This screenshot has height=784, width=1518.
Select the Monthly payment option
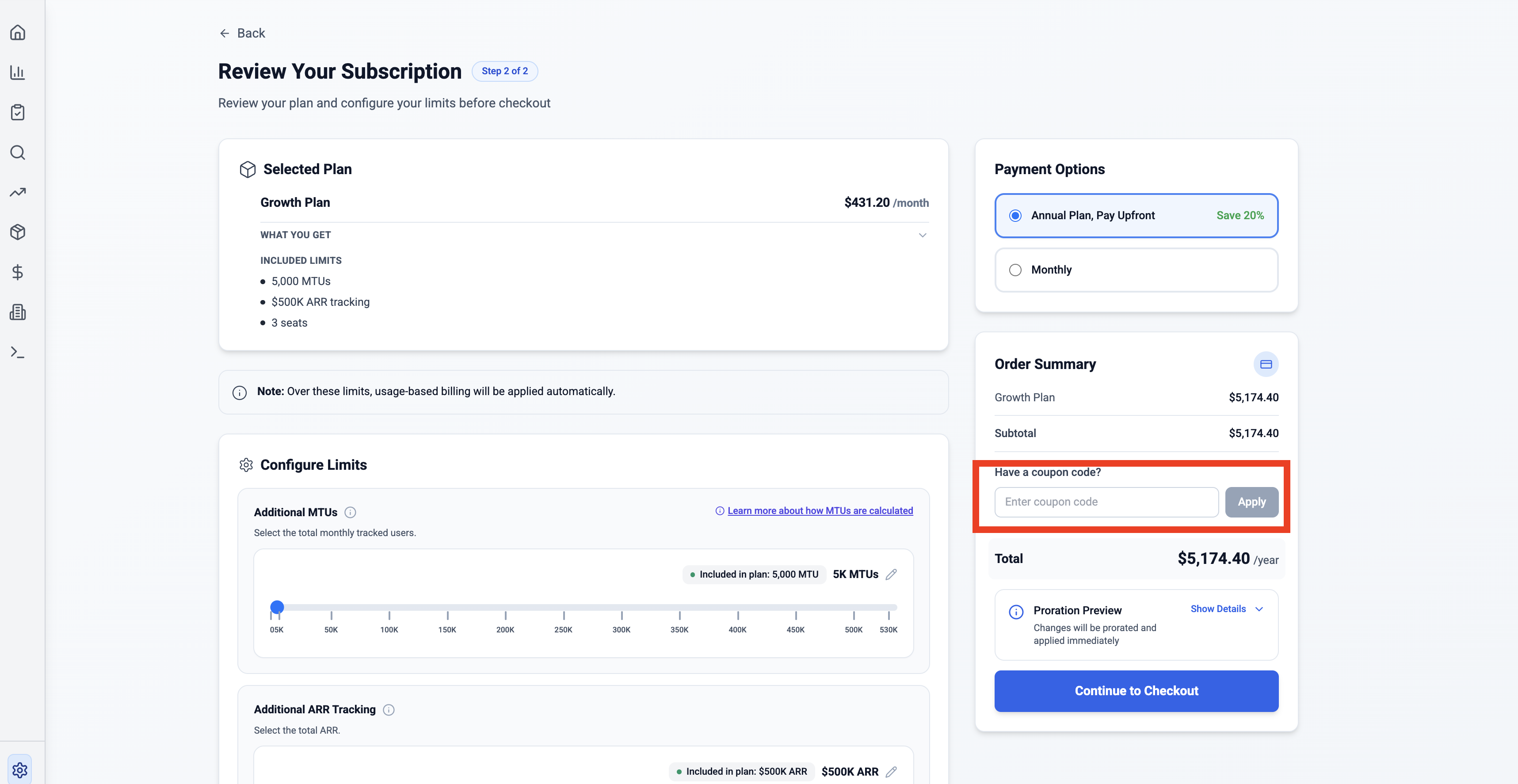(1136, 270)
